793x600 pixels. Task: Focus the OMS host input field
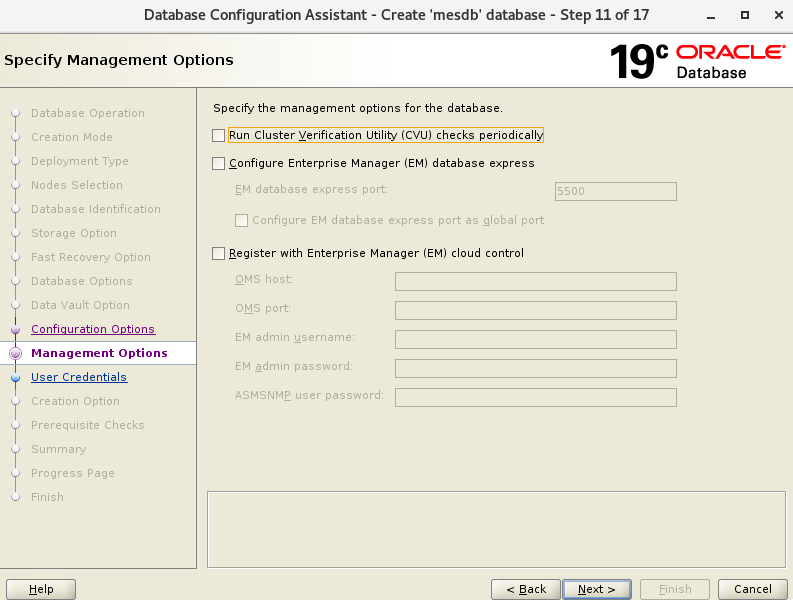535,282
